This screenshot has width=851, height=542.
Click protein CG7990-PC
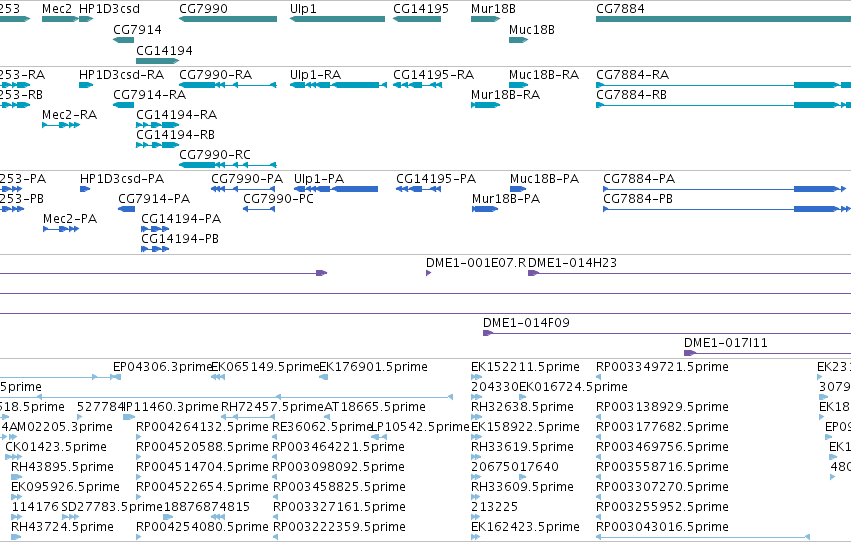coord(278,199)
